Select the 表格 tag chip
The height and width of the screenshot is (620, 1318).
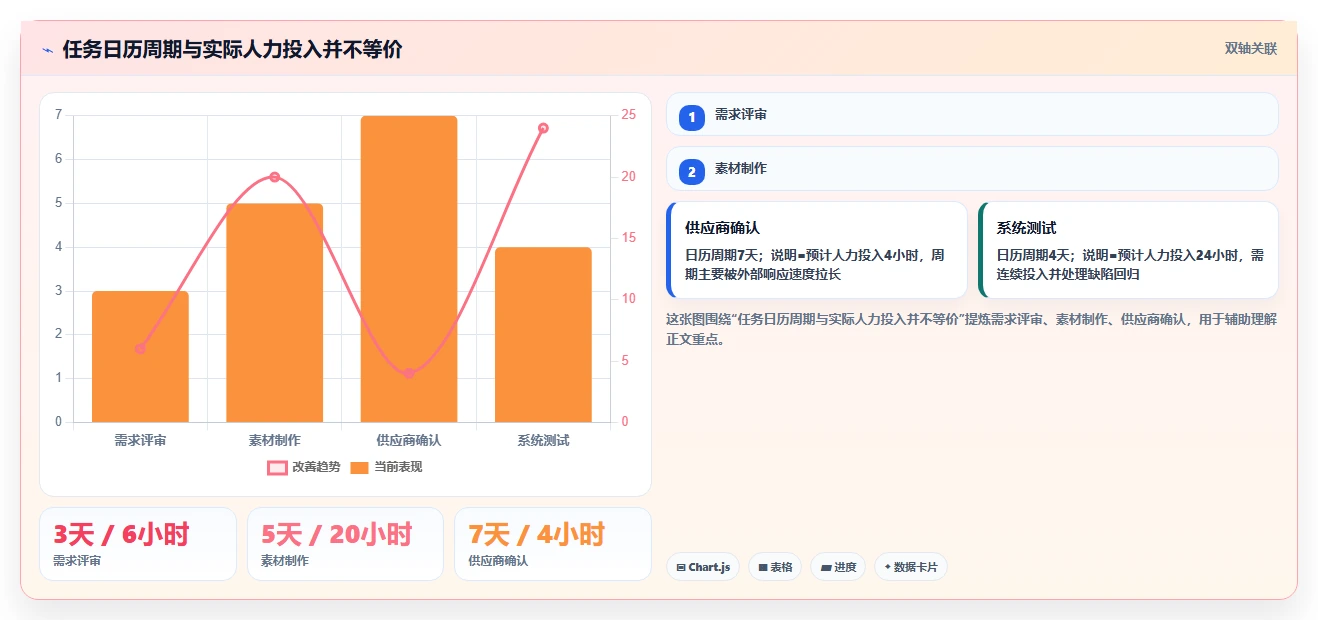(x=775, y=567)
